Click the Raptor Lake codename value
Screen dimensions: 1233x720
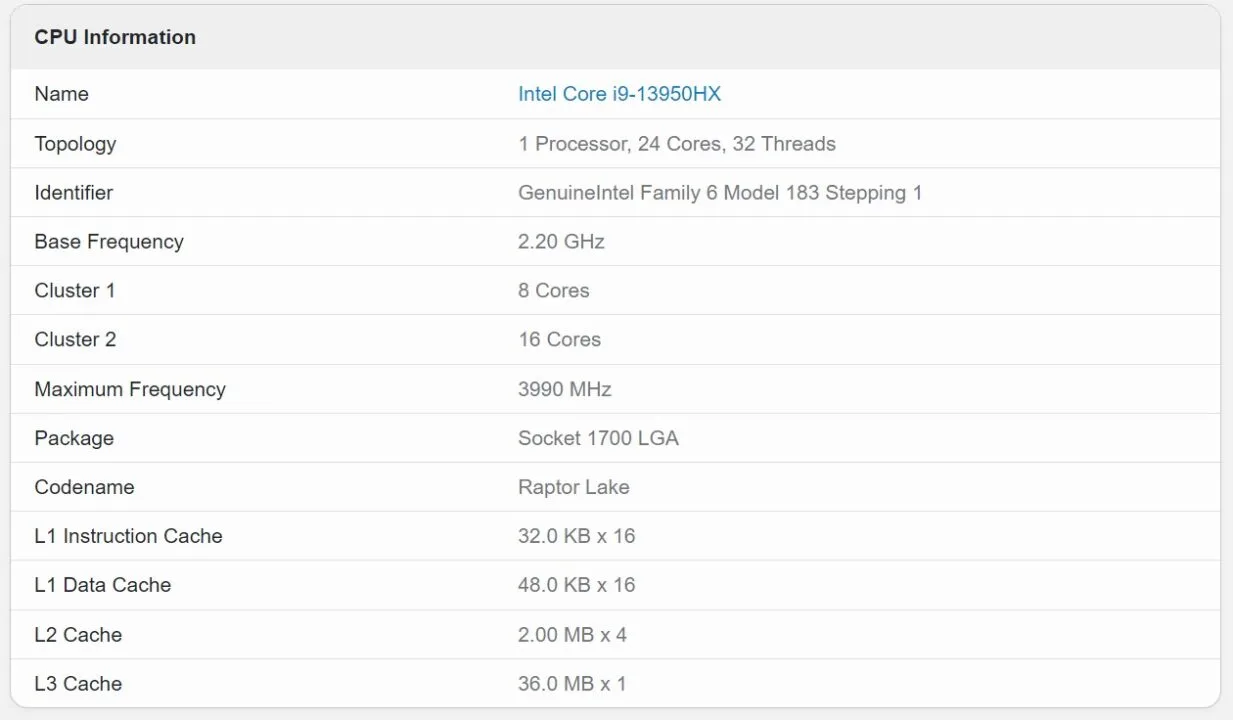[x=573, y=487]
